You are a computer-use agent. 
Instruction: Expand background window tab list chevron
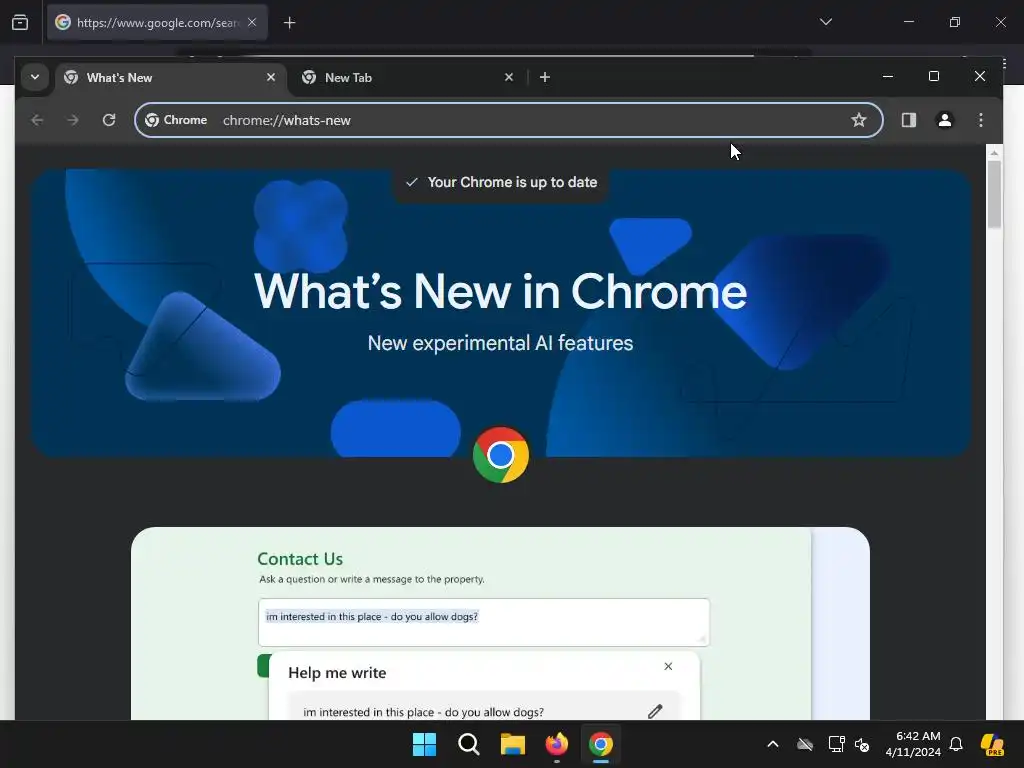825,22
